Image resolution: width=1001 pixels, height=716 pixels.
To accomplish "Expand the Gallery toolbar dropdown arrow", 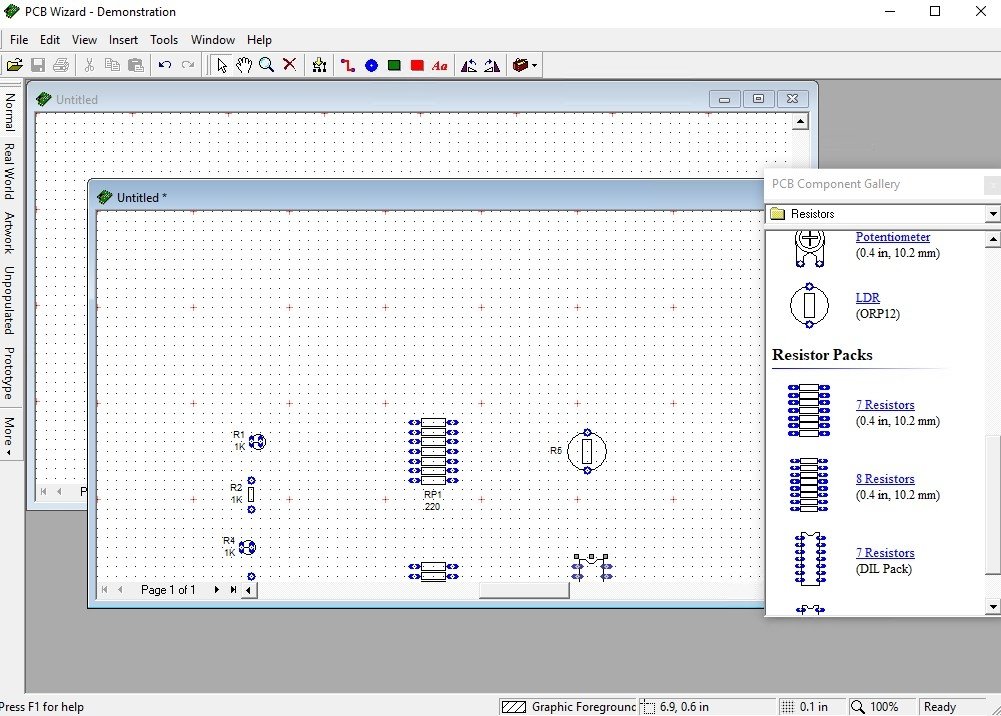I will point(535,65).
